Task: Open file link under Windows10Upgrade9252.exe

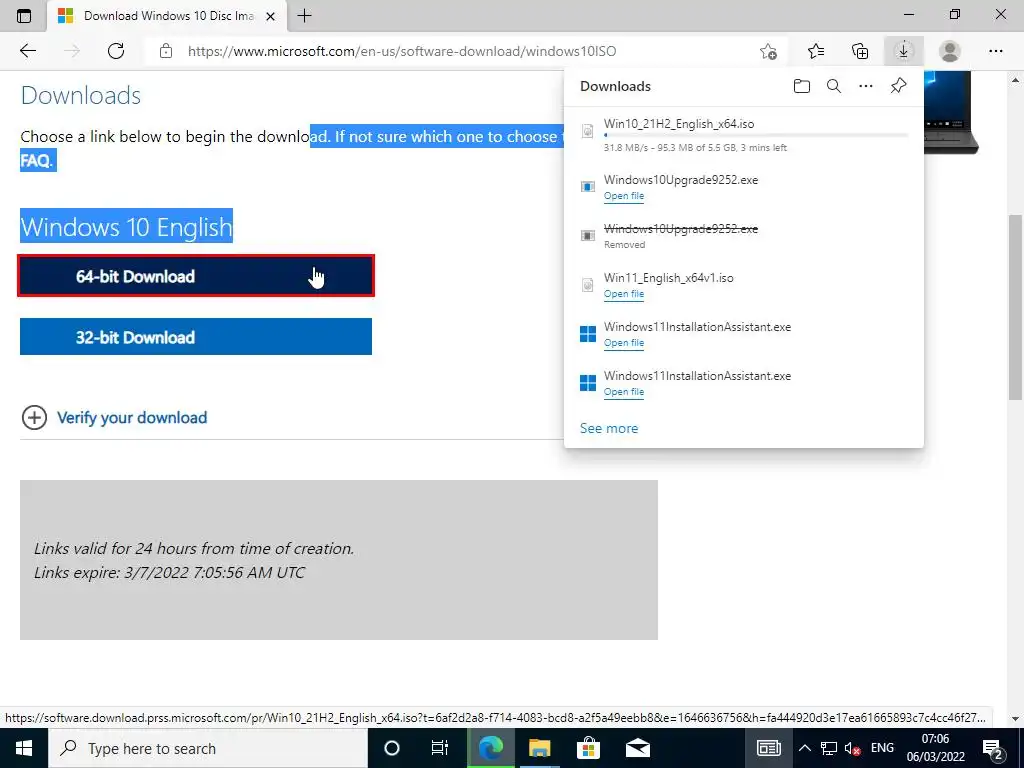Action: (624, 196)
